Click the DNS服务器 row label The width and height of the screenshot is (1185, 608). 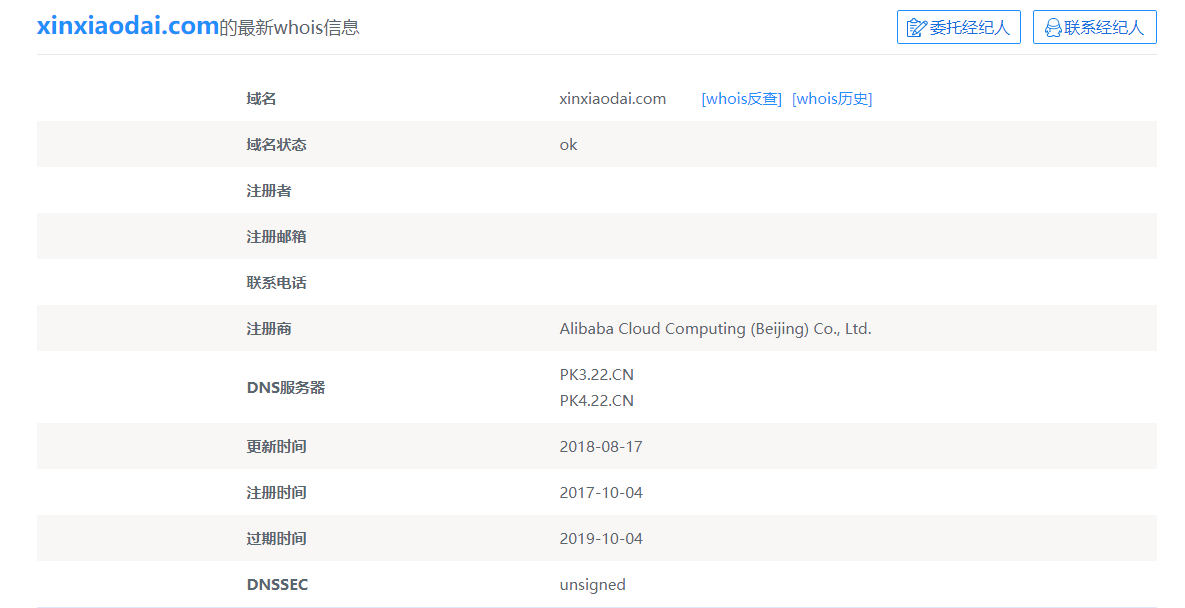click(x=285, y=388)
